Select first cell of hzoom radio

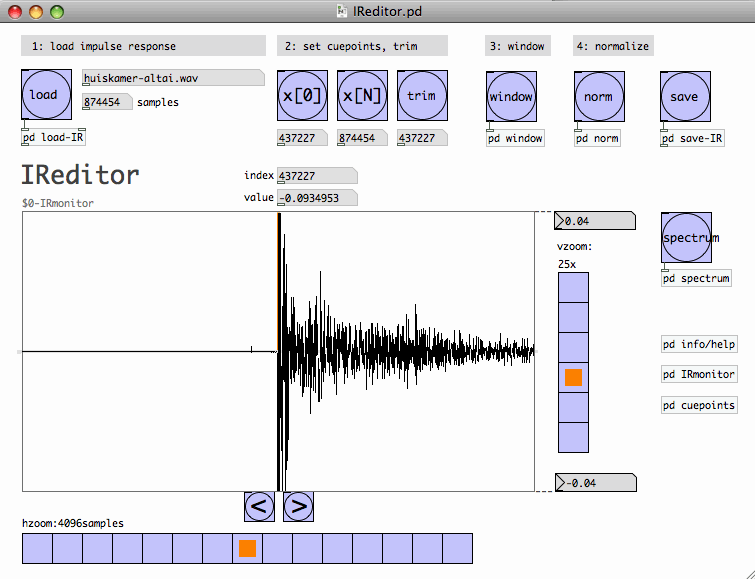click(x=37, y=548)
